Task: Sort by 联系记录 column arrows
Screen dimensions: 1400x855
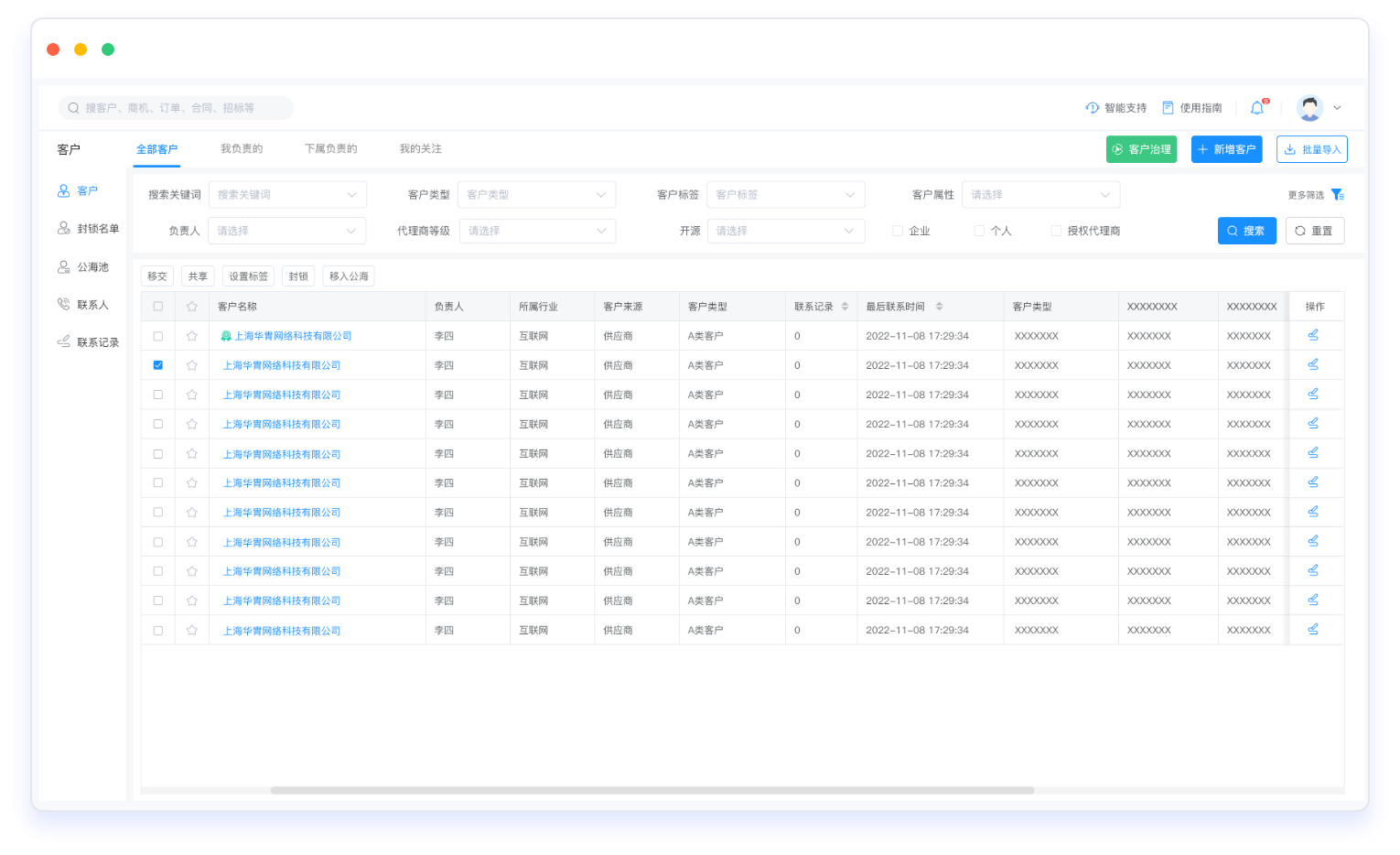Action: pos(845,307)
